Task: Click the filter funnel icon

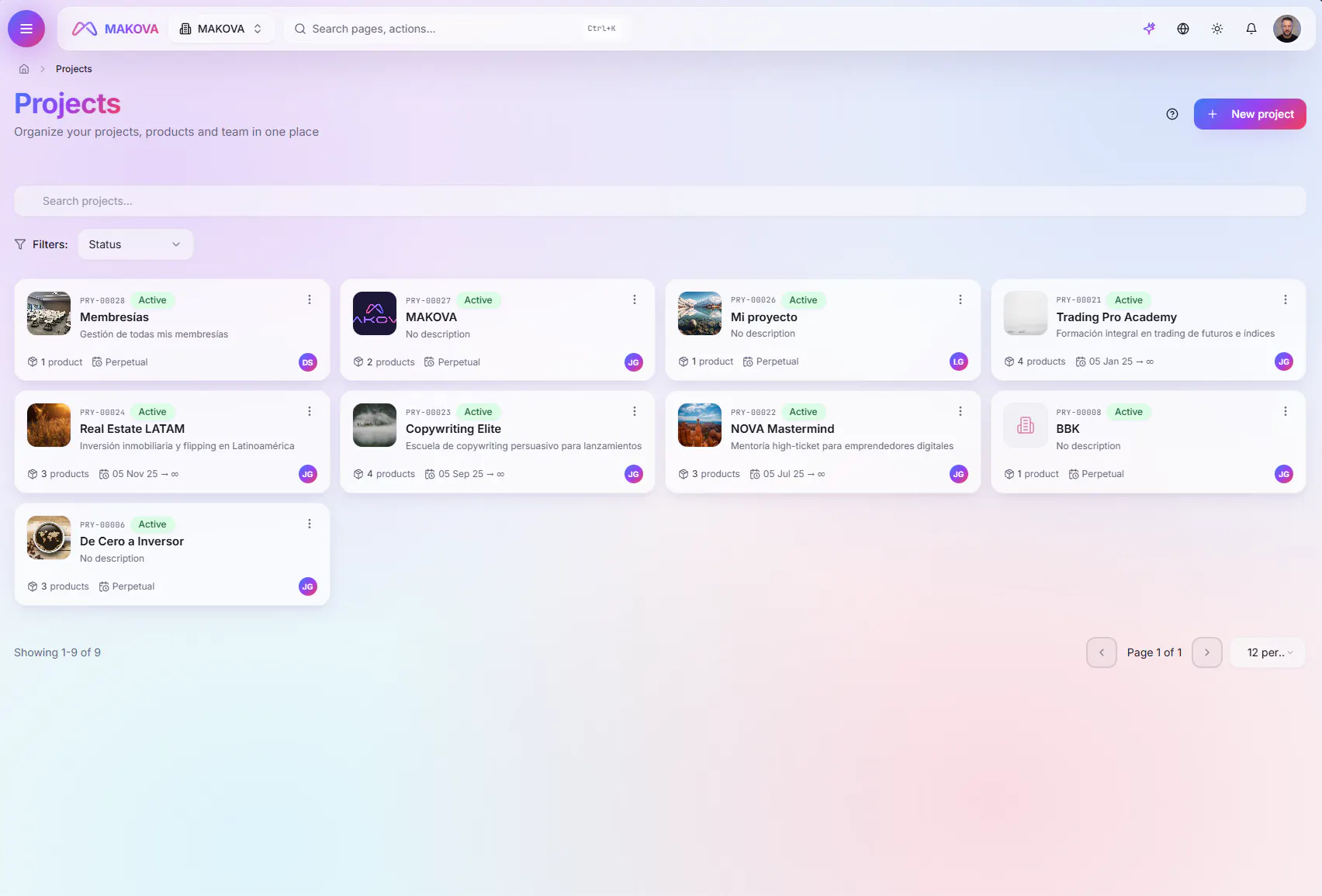Action: (x=20, y=244)
